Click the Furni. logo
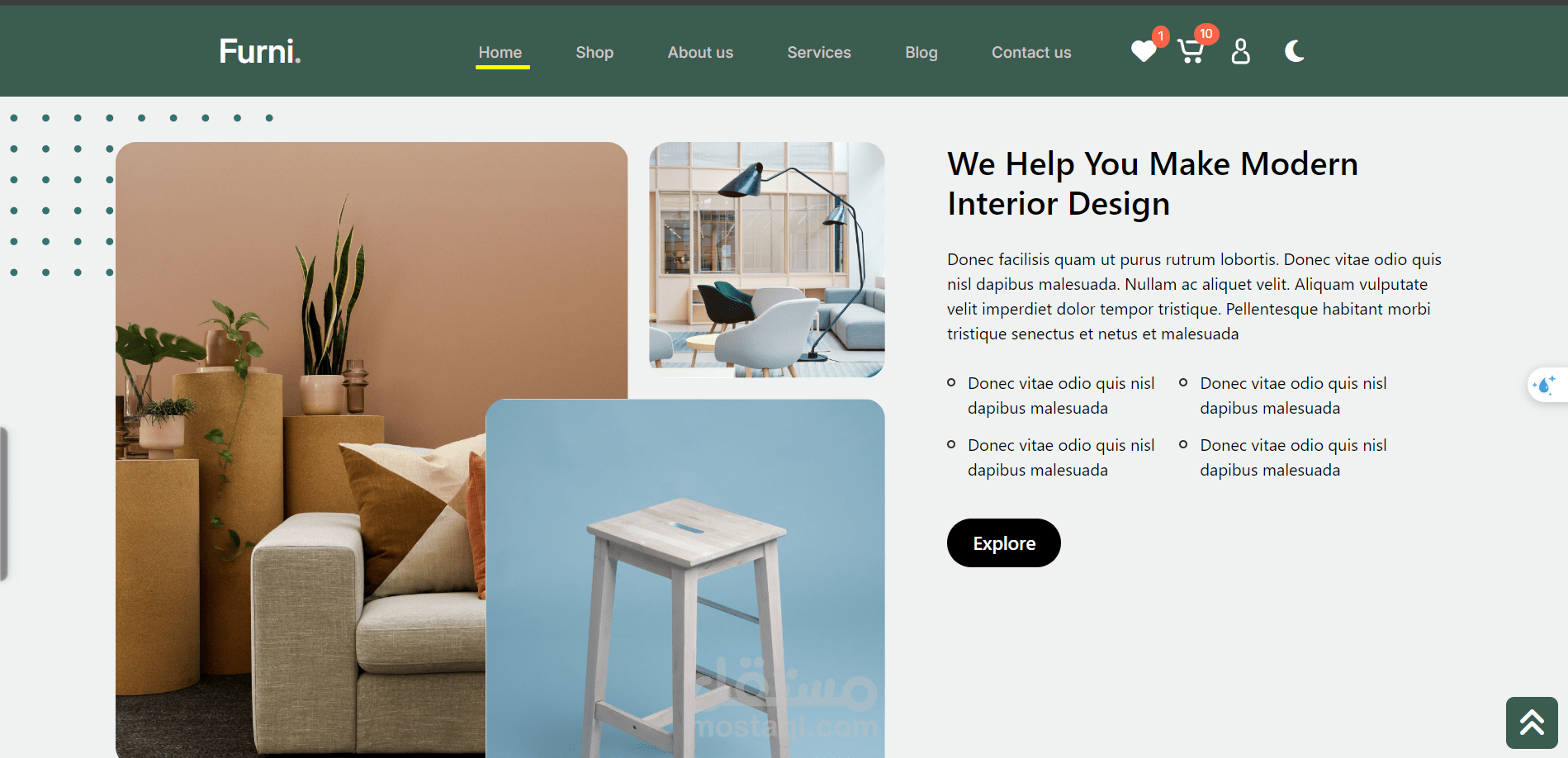The width and height of the screenshot is (1568, 758). tap(260, 51)
